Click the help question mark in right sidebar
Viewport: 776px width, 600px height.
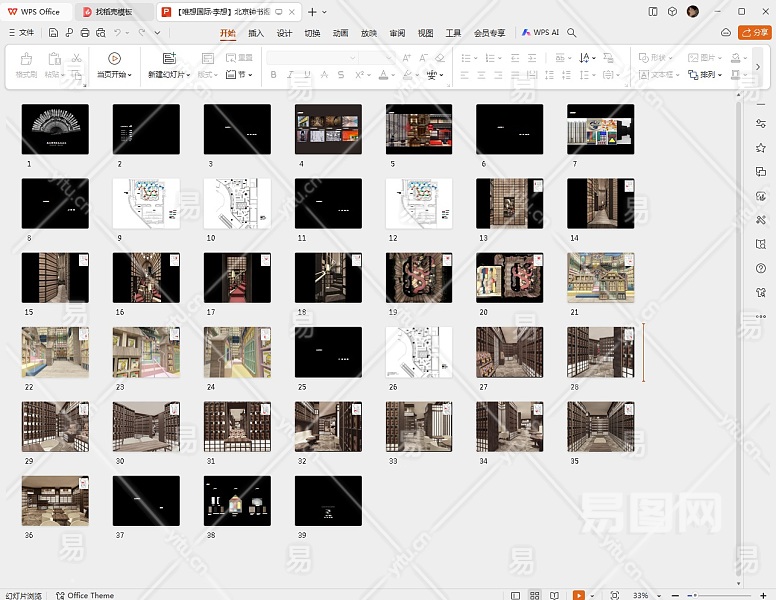(x=761, y=267)
